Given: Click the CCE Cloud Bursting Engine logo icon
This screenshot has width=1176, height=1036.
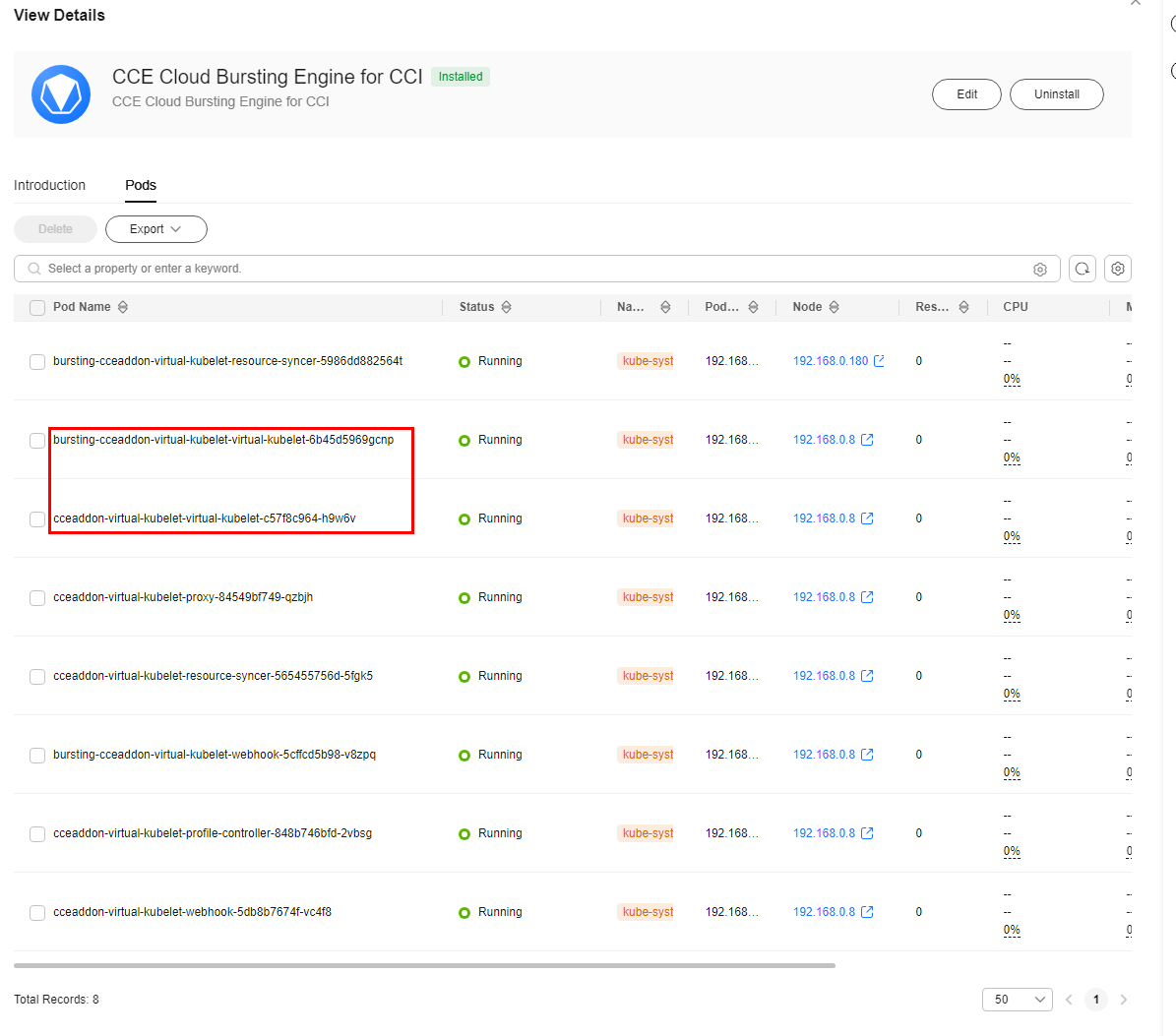Looking at the screenshot, I should click(61, 94).
